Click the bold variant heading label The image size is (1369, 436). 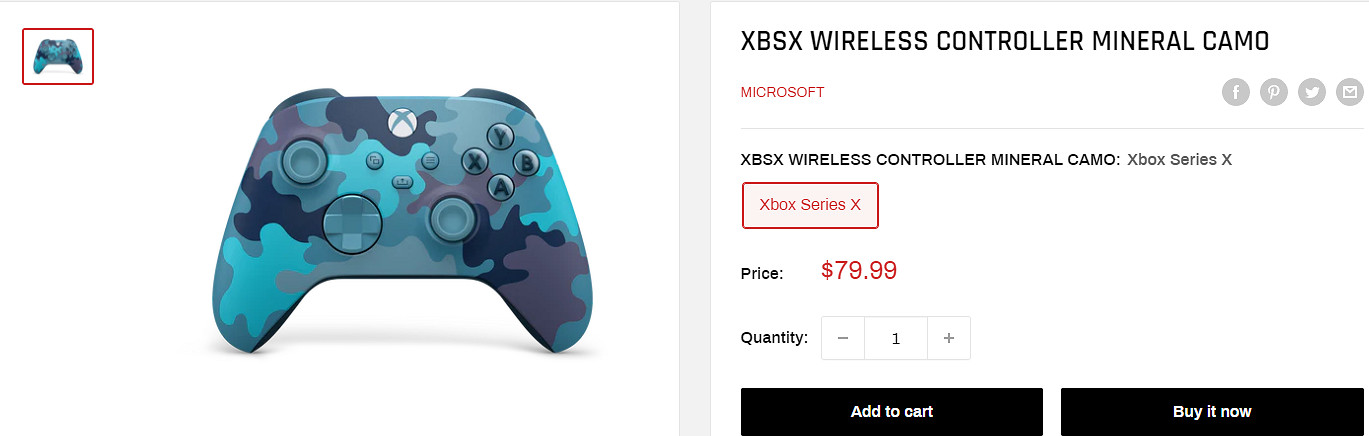pos(930,159)
